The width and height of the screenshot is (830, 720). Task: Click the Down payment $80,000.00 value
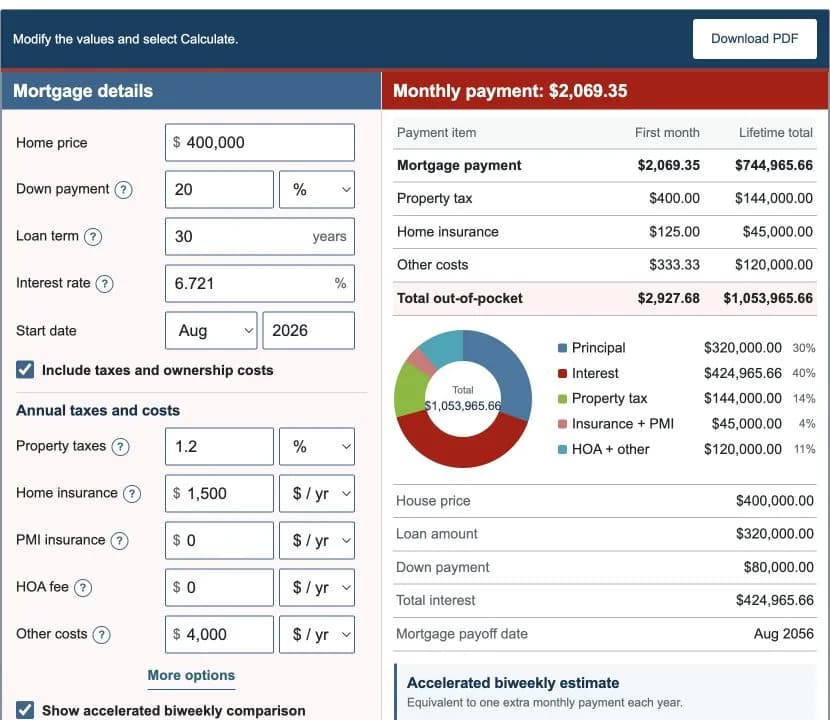pyautogui.click(x=778, y=567)
